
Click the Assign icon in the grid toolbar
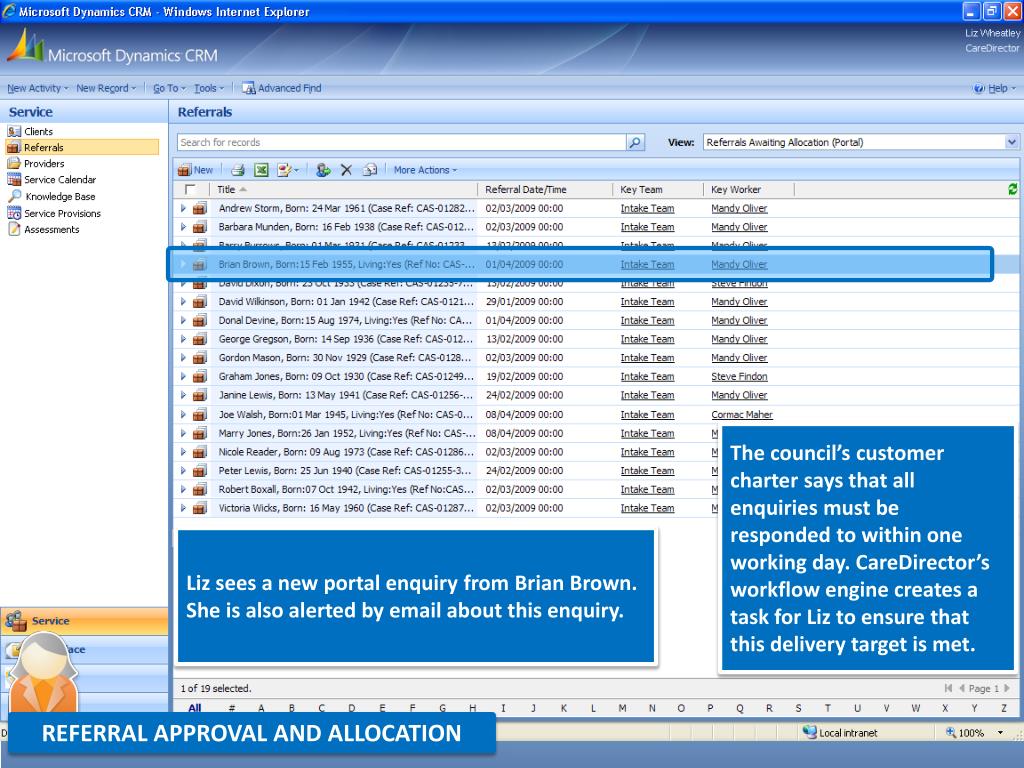(x=323, y=170)
